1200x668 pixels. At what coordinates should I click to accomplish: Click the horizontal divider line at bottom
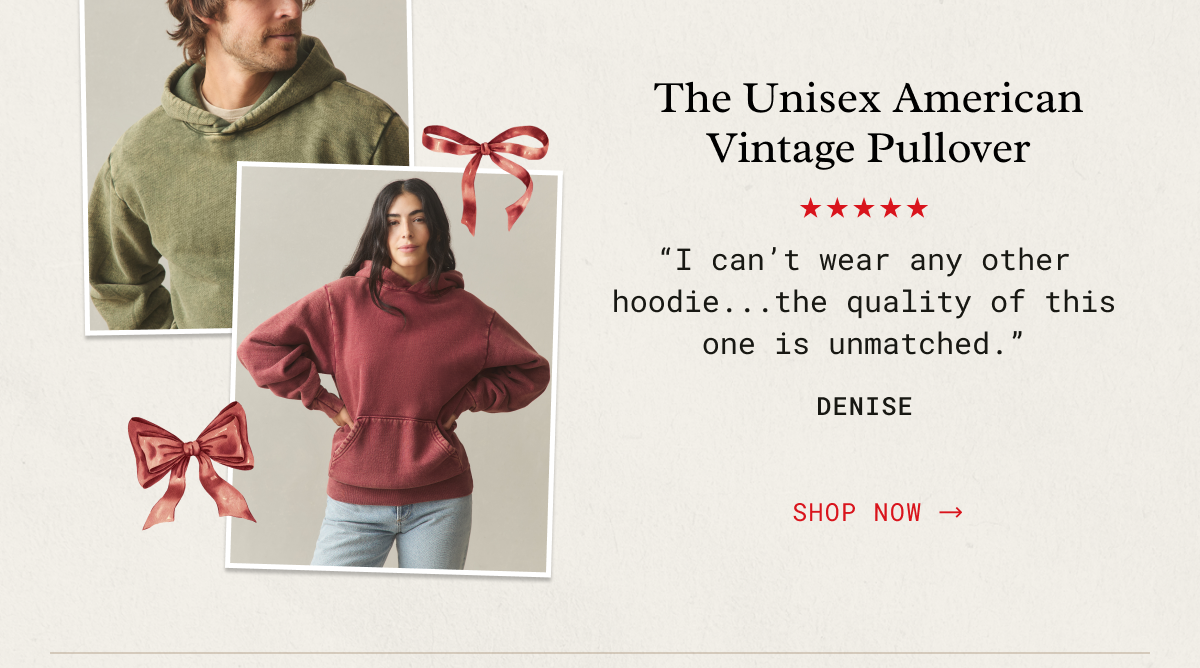click(600, 654)
